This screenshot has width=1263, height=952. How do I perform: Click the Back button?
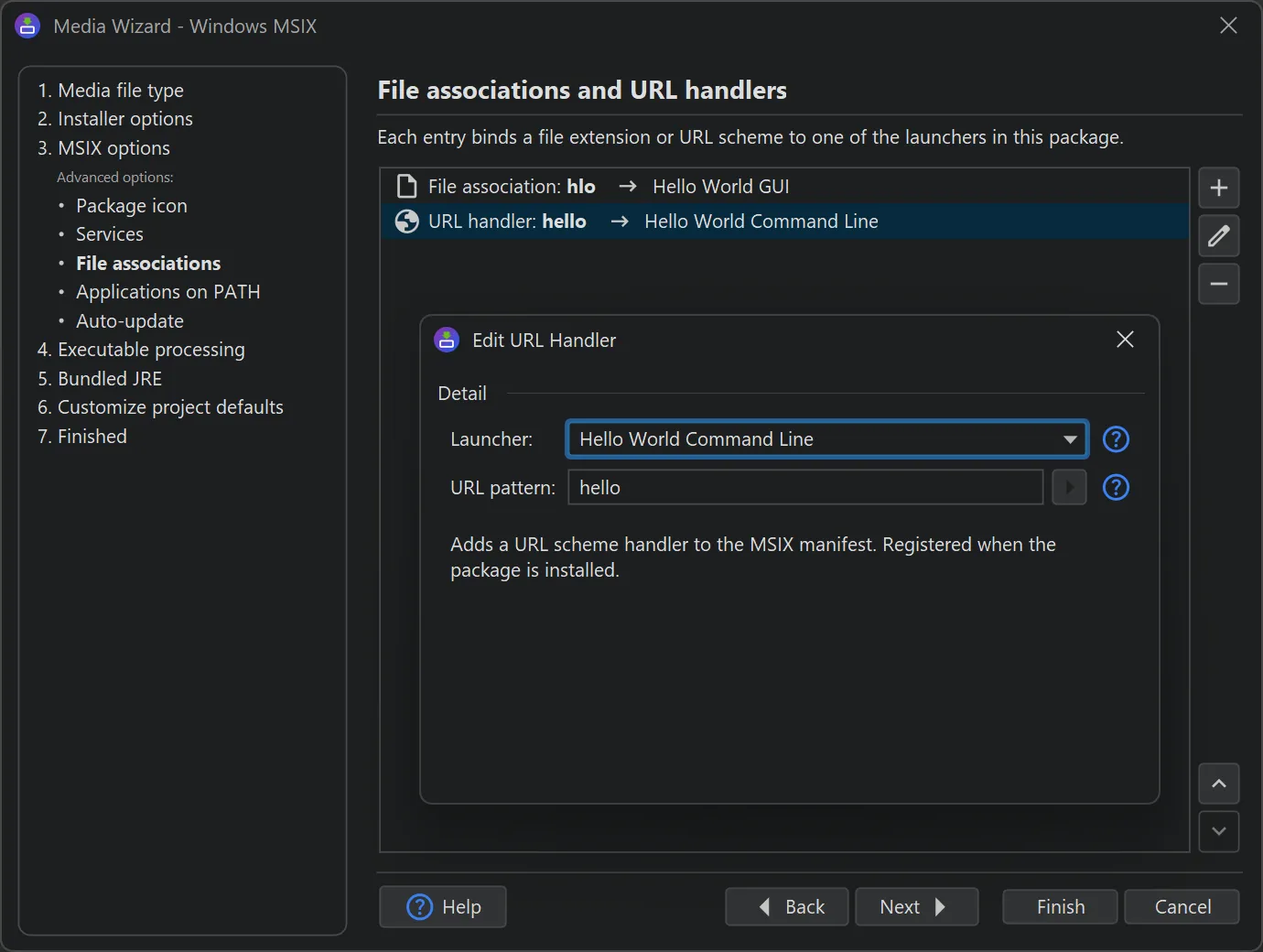[x=787, y=907]
